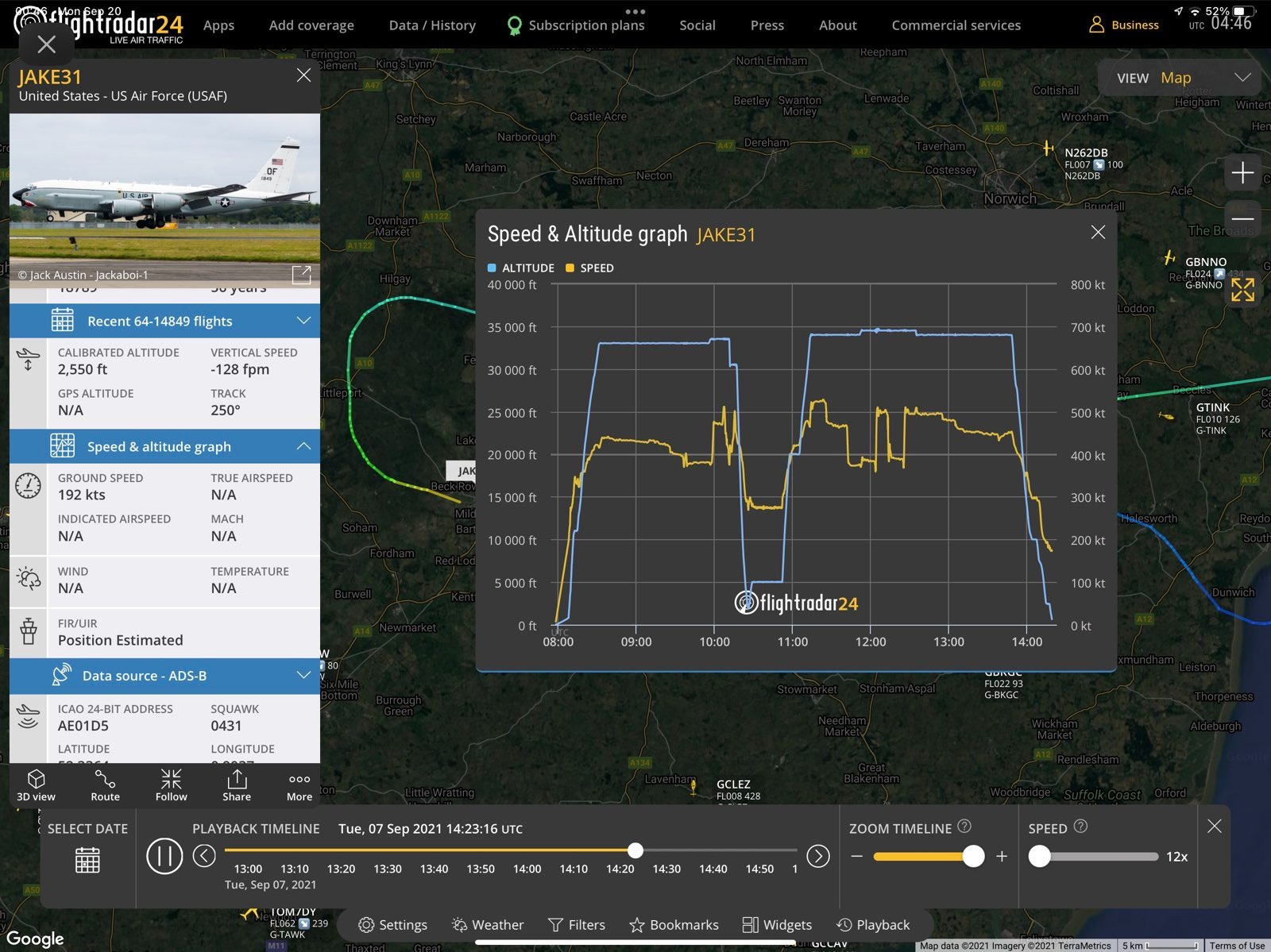Image resolution: width=1271 pixels, height=952 pixels.
Task: Share the JAKE31 flight
Action: [236, 785]
